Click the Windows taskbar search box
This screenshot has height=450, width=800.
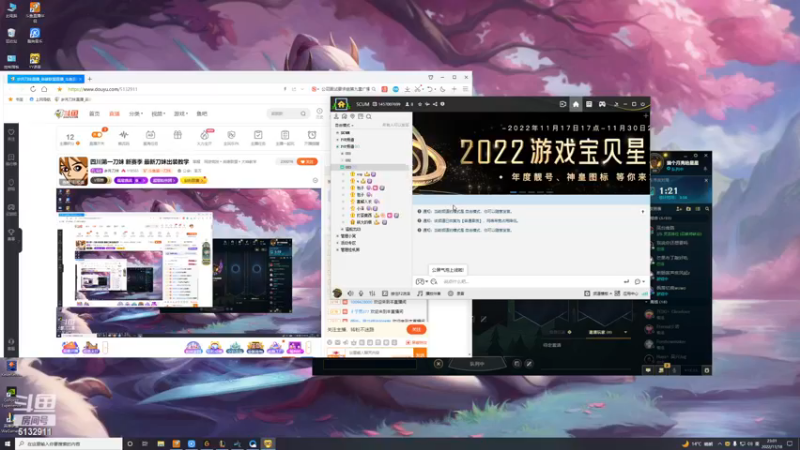point(69,444)
